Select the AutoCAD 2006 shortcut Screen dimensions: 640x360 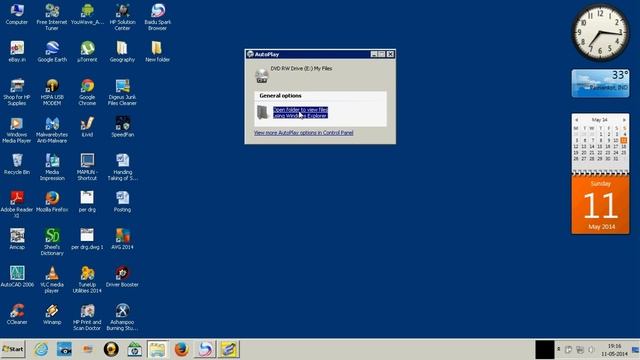point(17,276)
